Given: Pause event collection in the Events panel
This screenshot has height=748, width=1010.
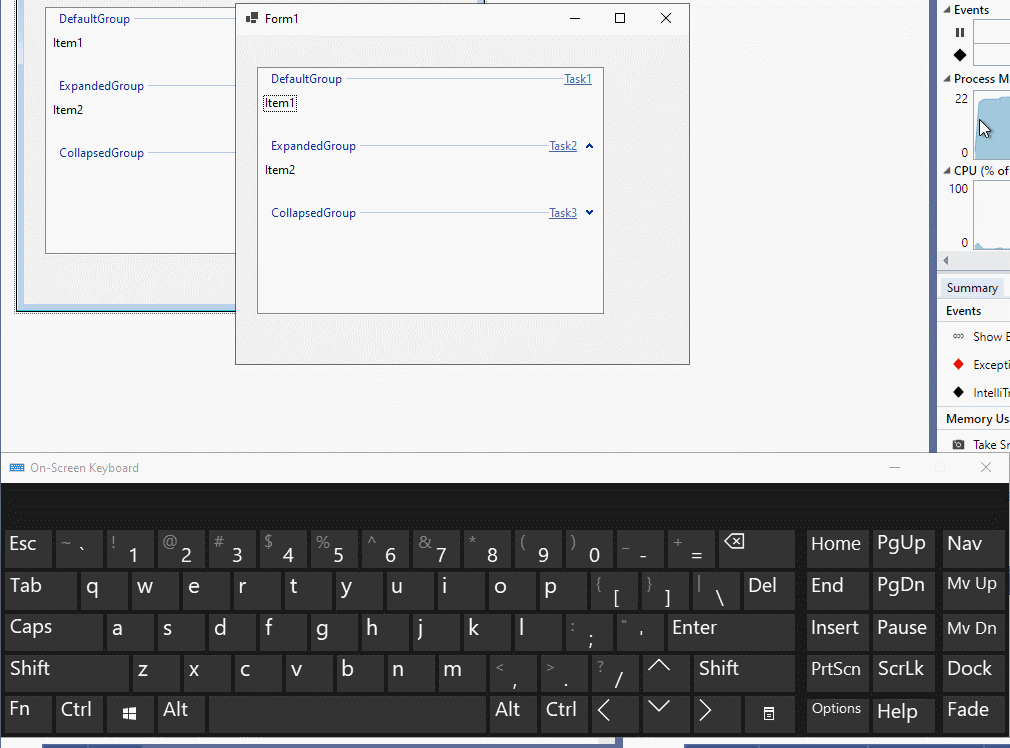Looking at the screenshot, I should 959,32.
